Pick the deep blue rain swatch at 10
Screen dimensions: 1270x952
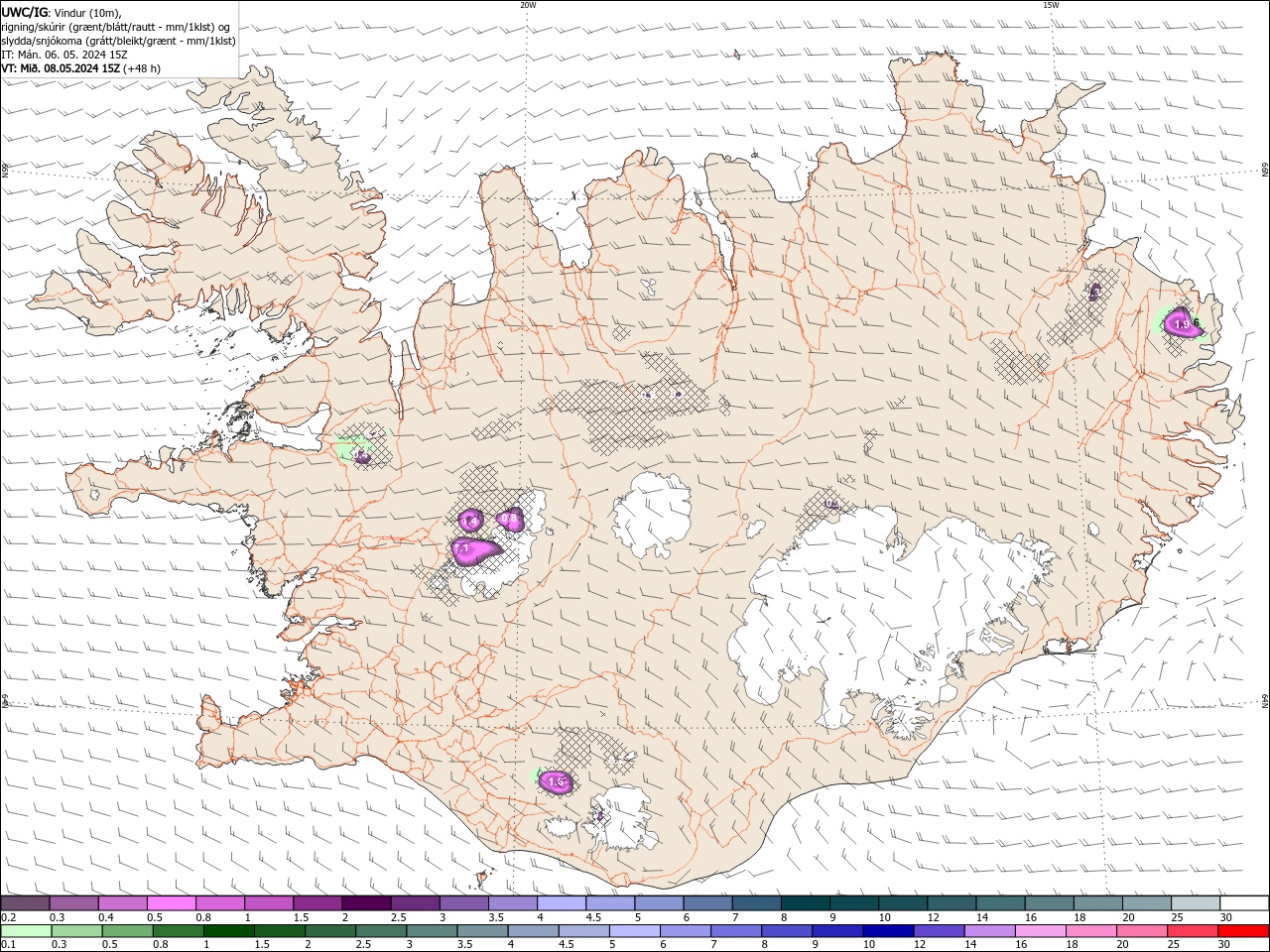[889, 931]
